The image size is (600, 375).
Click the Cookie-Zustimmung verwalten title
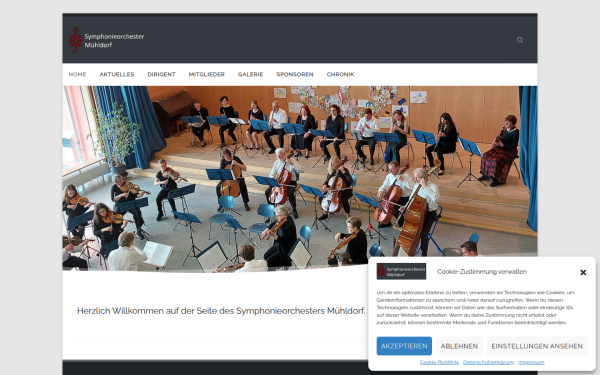[482, 272]
